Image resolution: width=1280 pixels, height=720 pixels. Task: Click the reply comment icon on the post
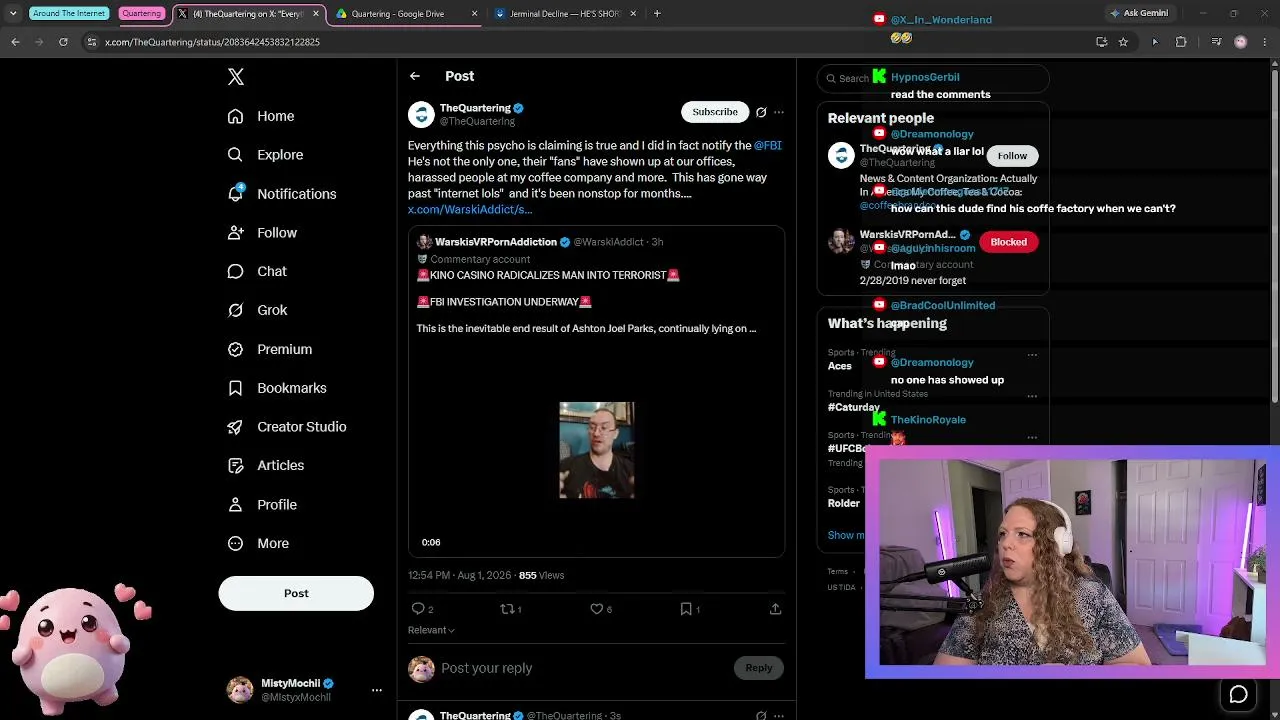[418, 609]
